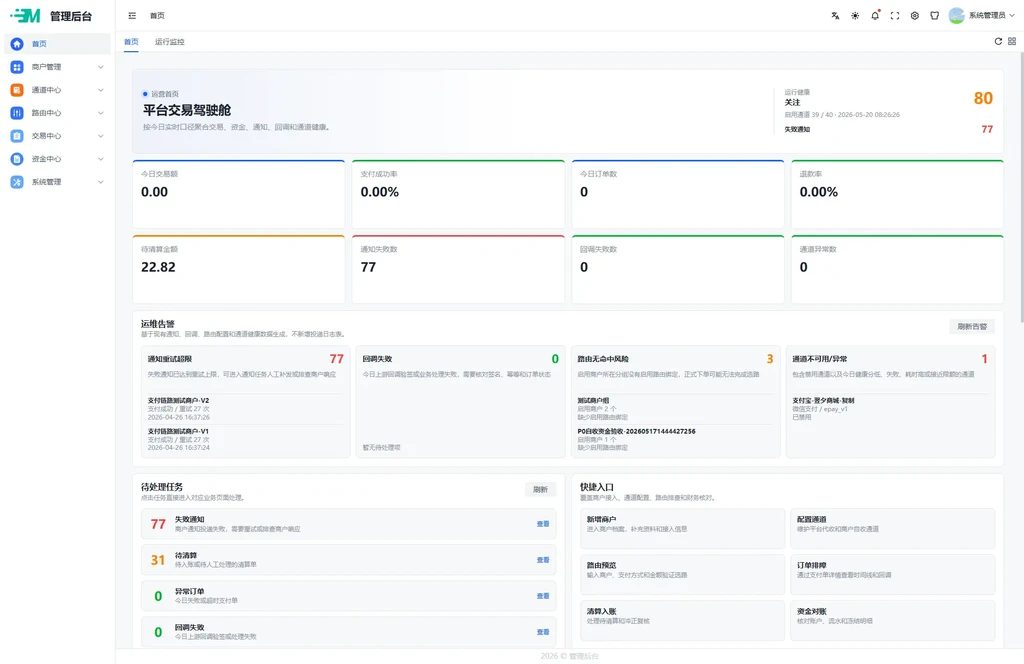1024x664 pixels.
Task: Click the 刷新告警 button
Action: (972, 326)
